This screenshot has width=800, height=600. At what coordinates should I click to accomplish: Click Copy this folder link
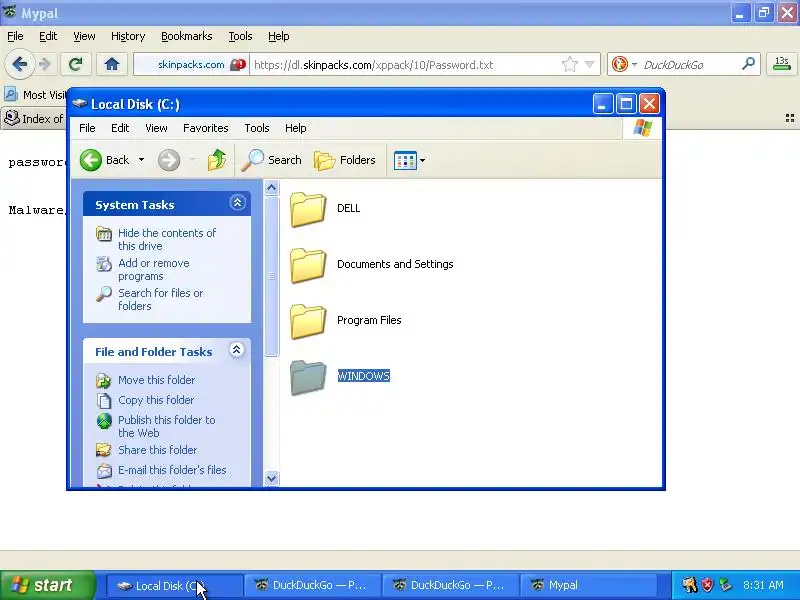pyautogui.click(x=156, y=400)
